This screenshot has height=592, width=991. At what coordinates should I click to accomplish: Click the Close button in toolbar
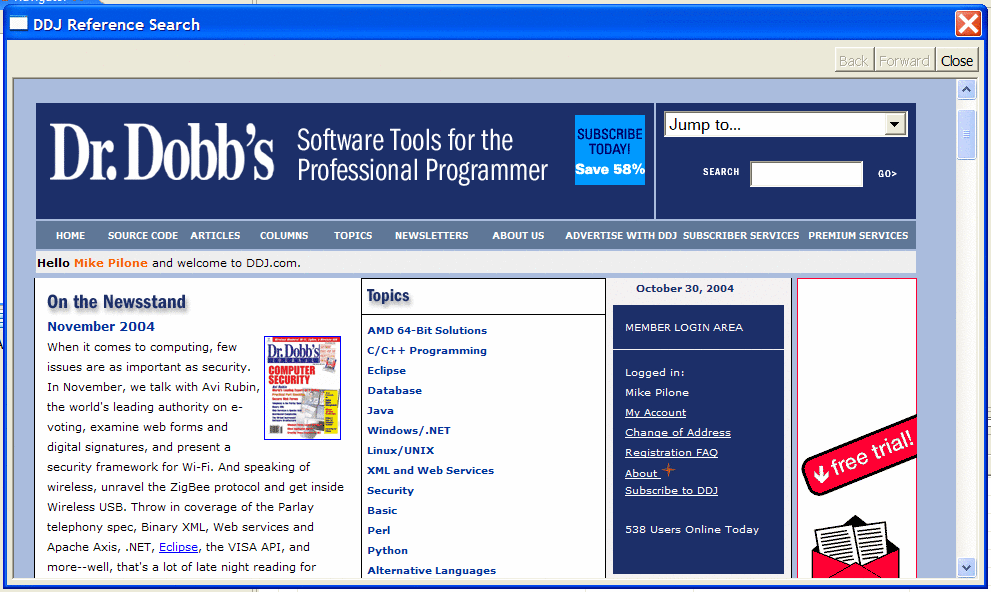(956, 60)
